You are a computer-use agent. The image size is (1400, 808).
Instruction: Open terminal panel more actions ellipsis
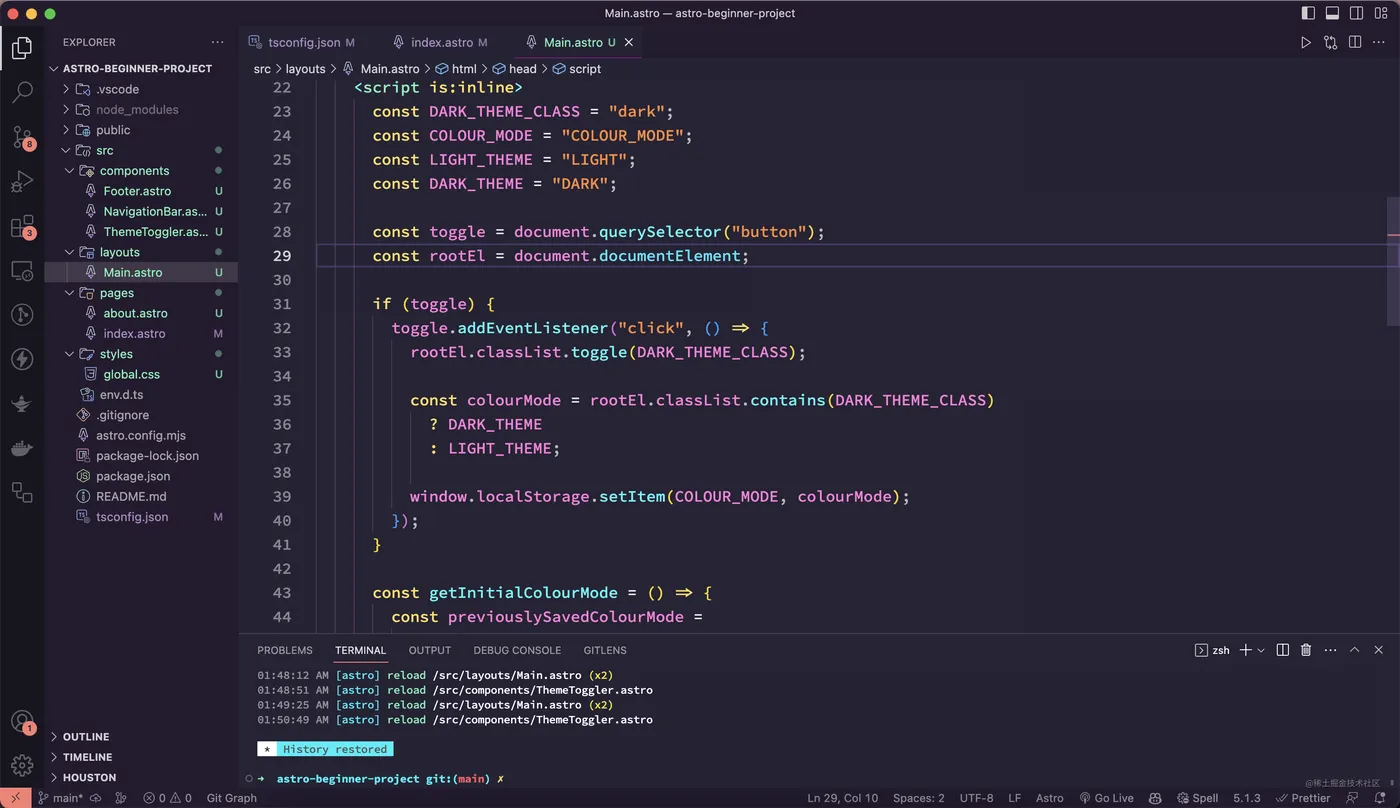tap(1330, 650)
